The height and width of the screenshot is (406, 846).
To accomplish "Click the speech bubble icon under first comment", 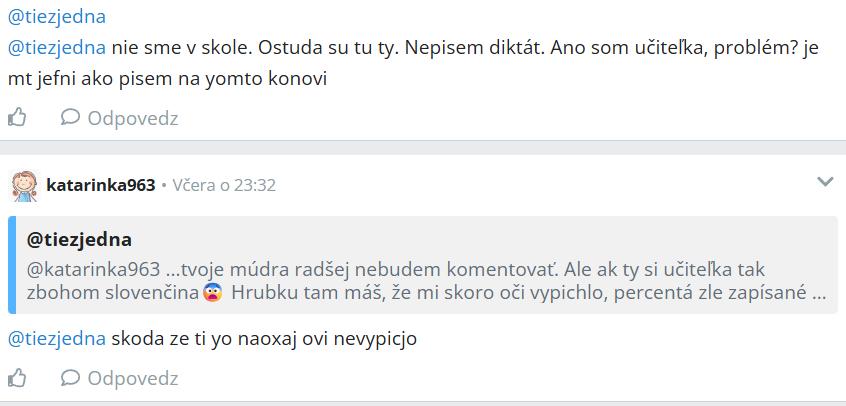I will [x=70, y=117].
